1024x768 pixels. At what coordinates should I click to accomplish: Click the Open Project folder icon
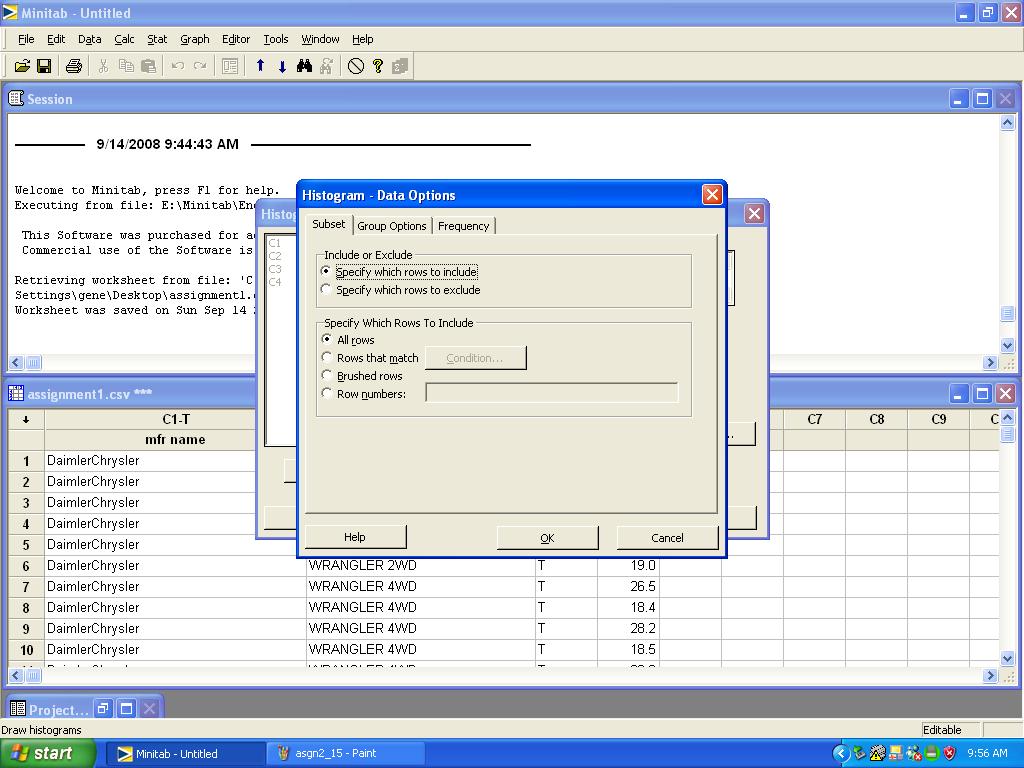click(21, 66)
